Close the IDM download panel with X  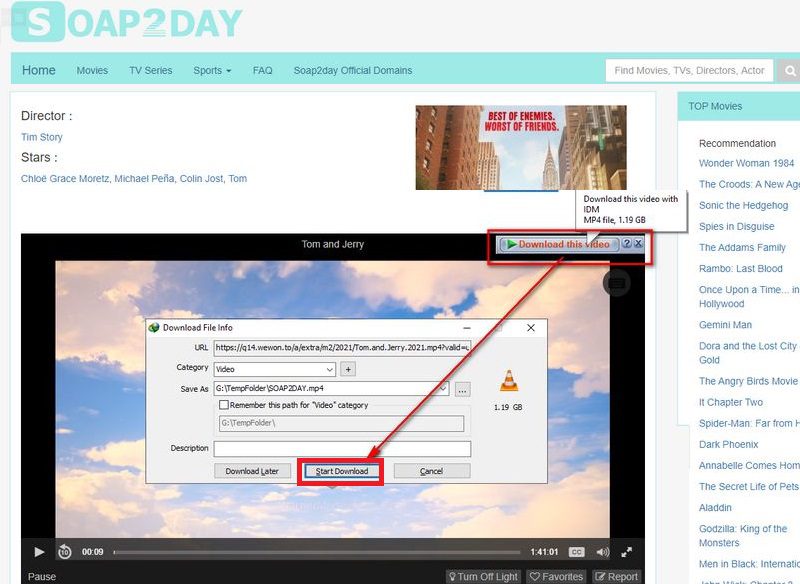click(x=638, y=244)
